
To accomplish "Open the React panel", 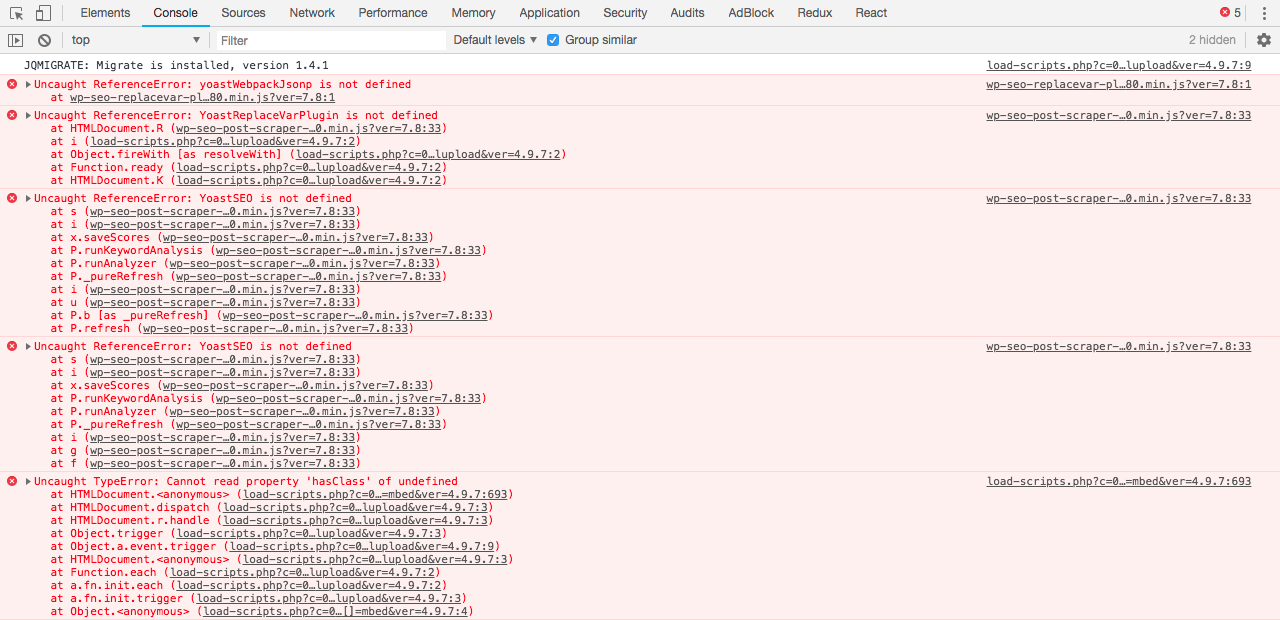I will point(870,13).
